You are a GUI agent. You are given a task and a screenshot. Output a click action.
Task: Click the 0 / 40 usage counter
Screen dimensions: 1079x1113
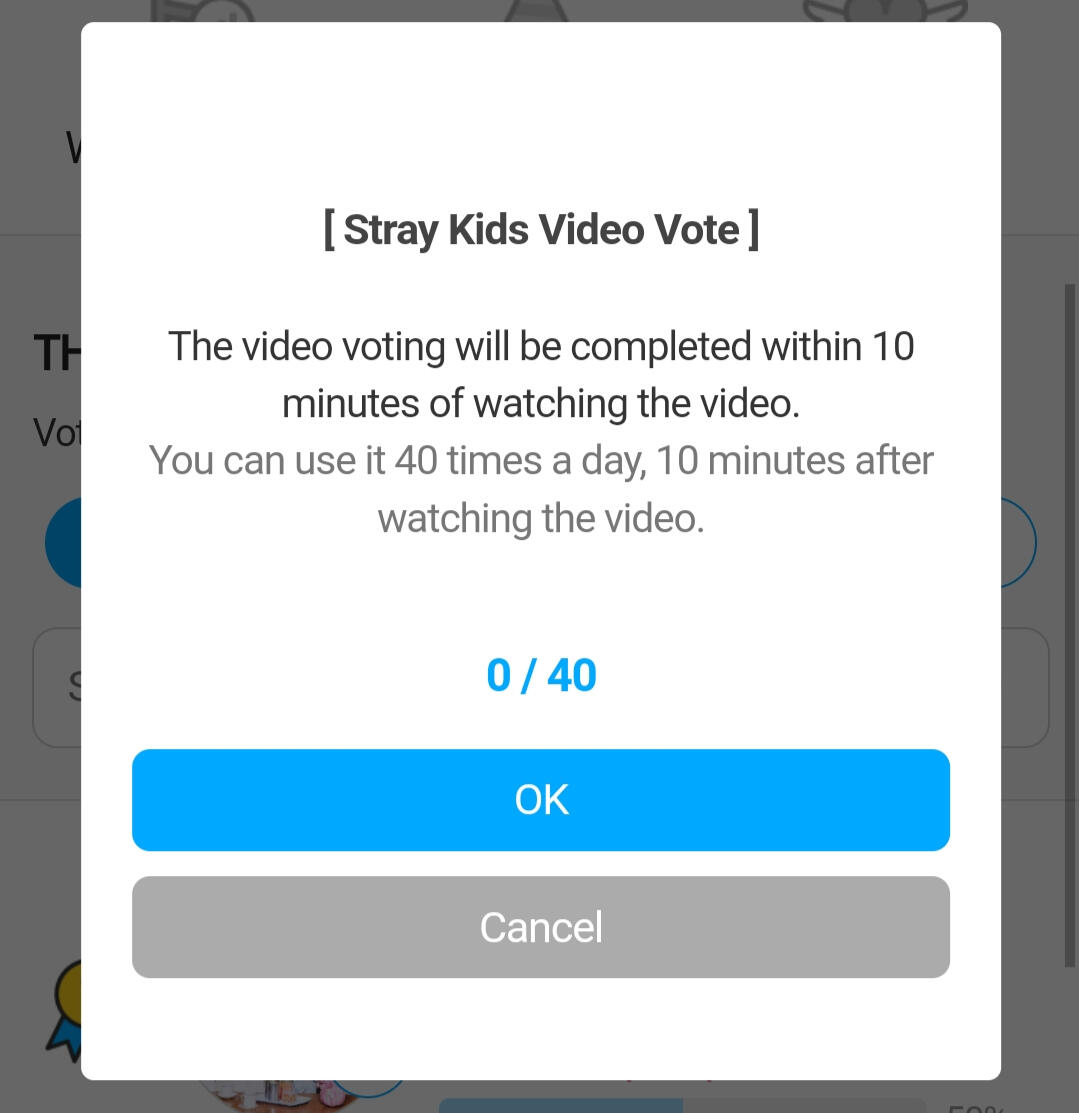point(541,675)
